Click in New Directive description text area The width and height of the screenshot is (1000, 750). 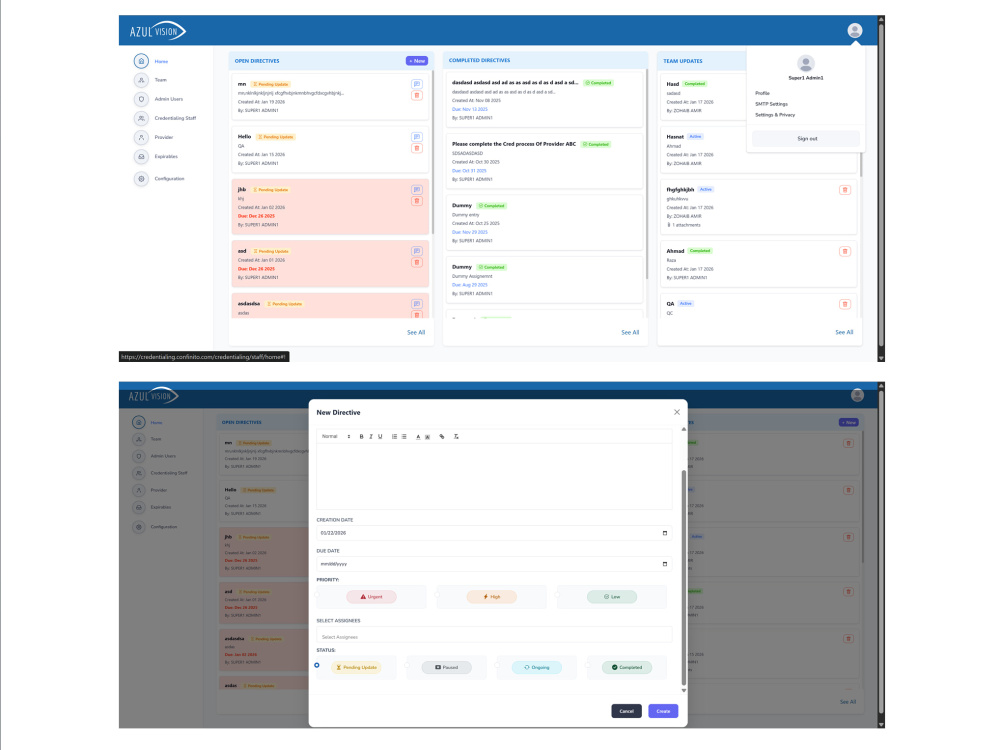(x=494, y=476)
